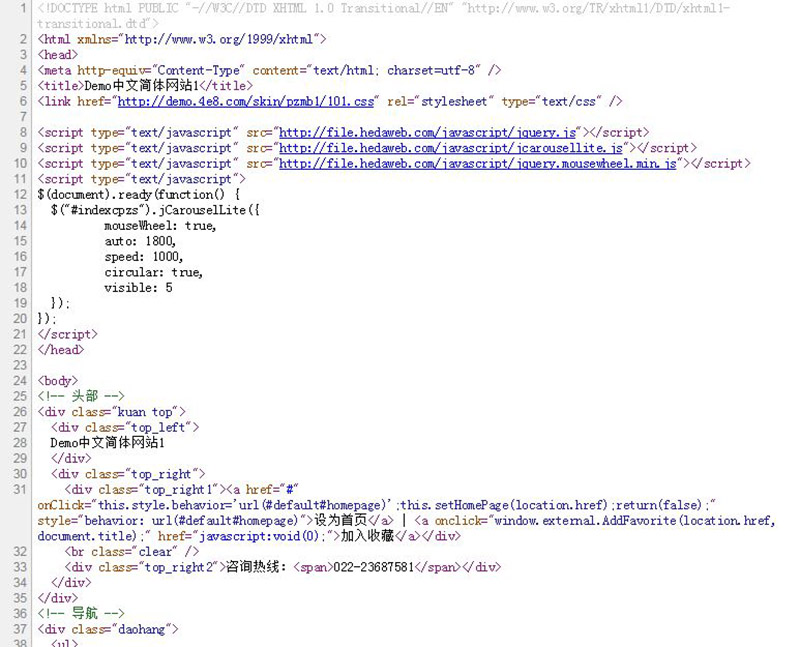Click line number 12 in the gutter
This screenshot has width=800, height=647.
(20, 179)
